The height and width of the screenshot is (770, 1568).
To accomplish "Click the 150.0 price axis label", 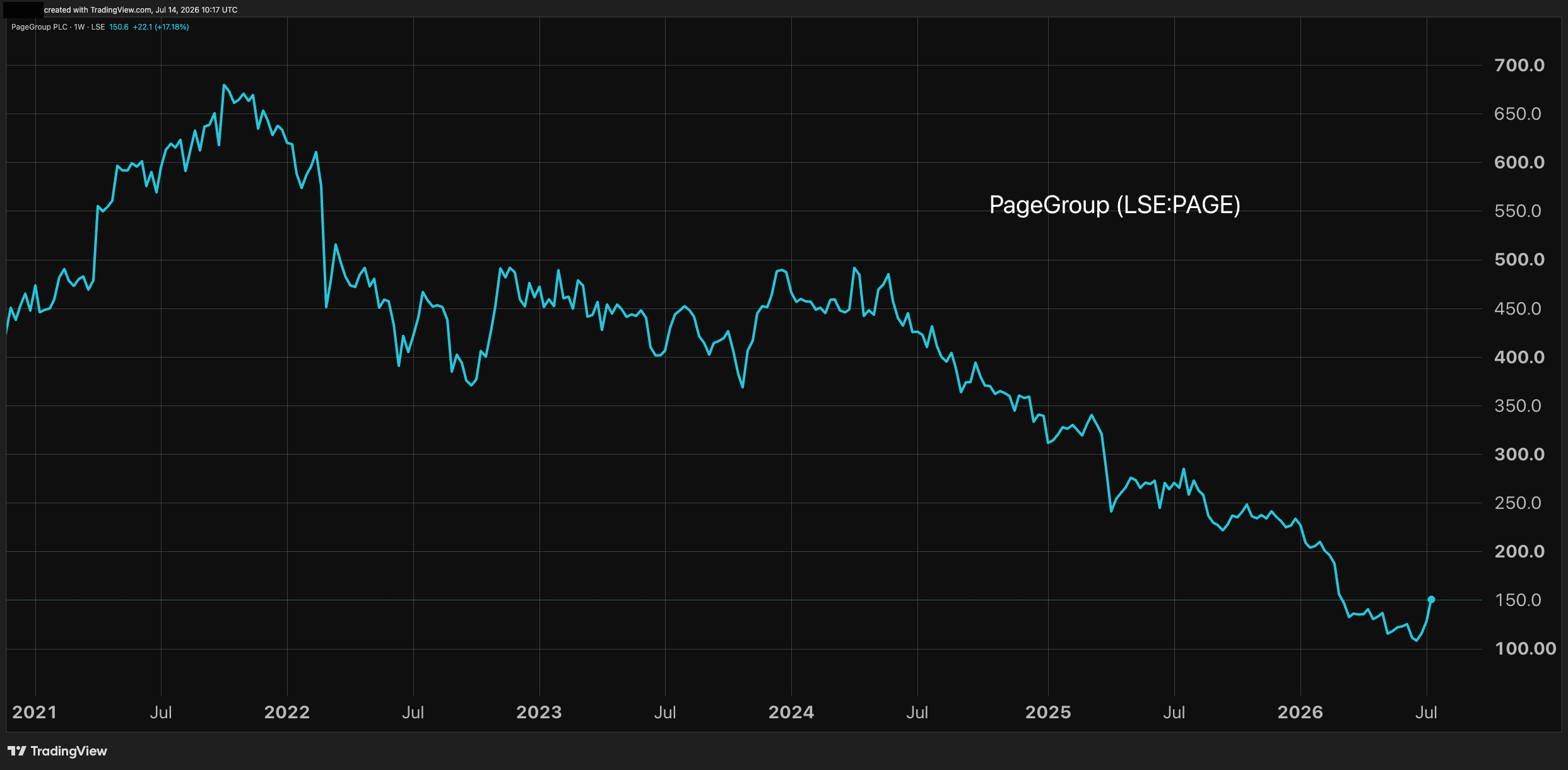I will (x=1518, y=600).
